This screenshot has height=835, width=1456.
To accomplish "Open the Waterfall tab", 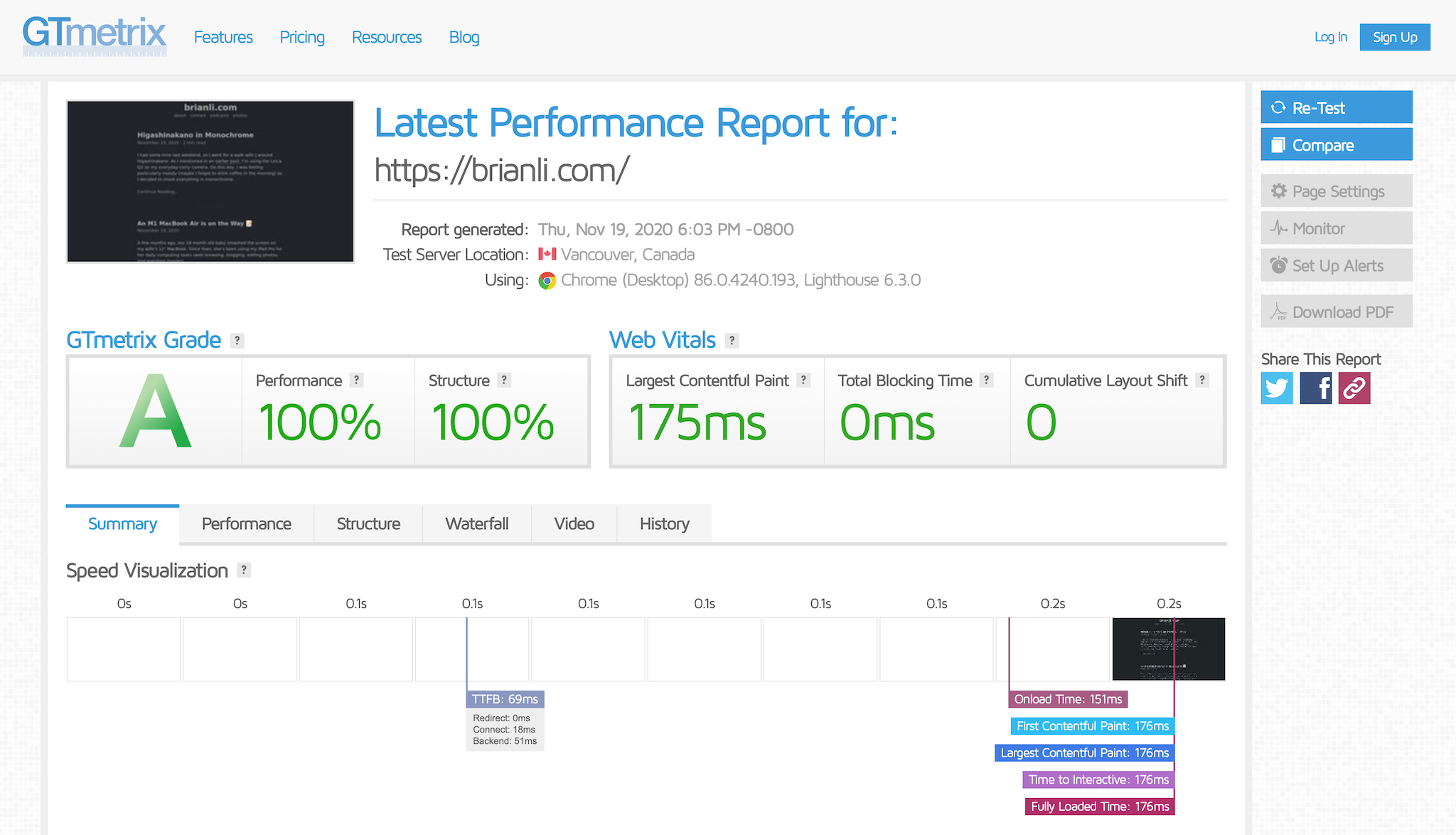I will 477,524.
